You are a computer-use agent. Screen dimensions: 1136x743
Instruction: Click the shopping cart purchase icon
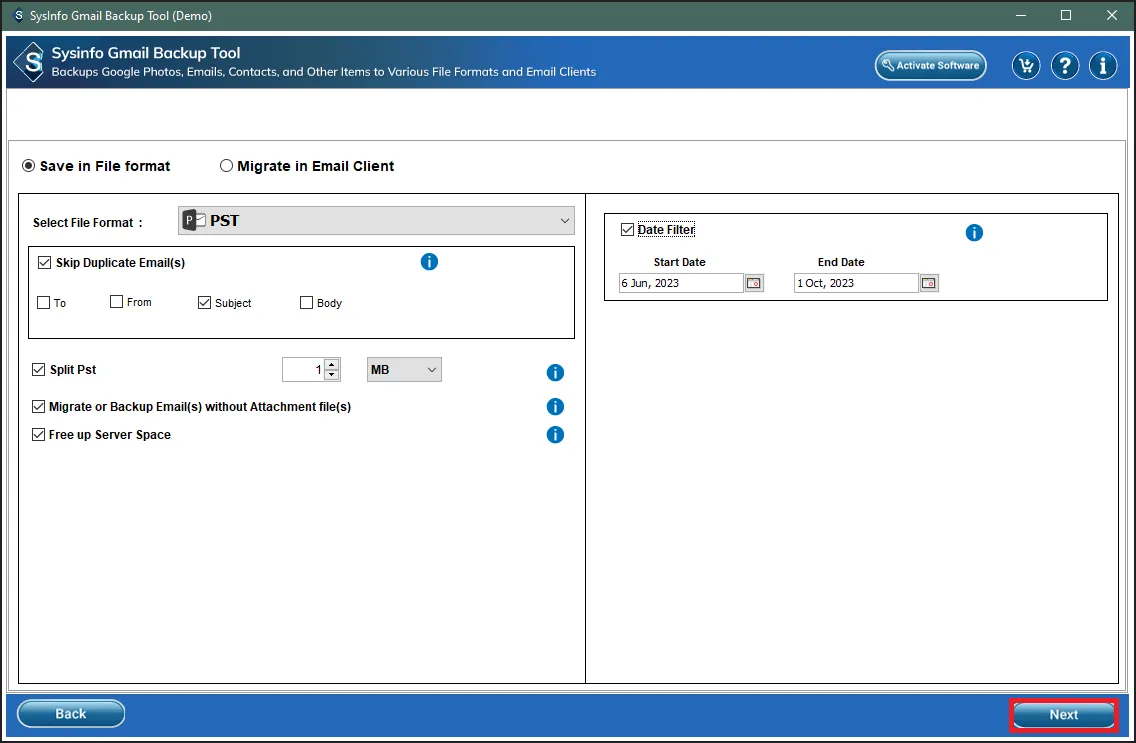(x=1025, y=66)
